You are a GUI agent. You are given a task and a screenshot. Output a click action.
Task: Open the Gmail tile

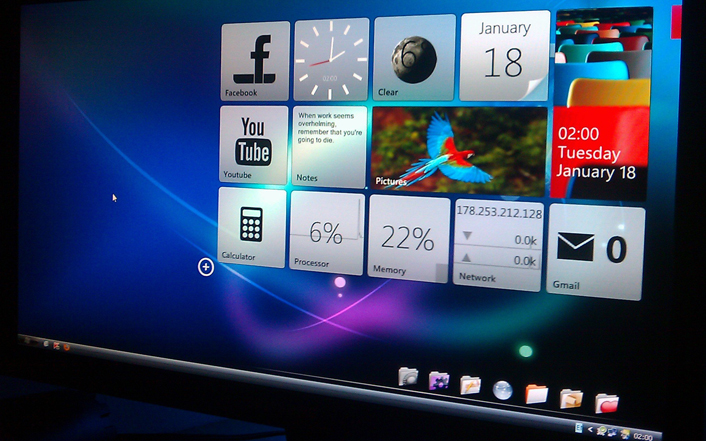pos(596,252)
